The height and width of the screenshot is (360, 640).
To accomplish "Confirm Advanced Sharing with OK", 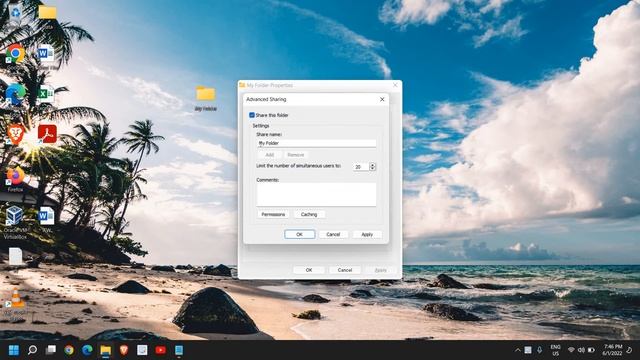I will 300,234.
